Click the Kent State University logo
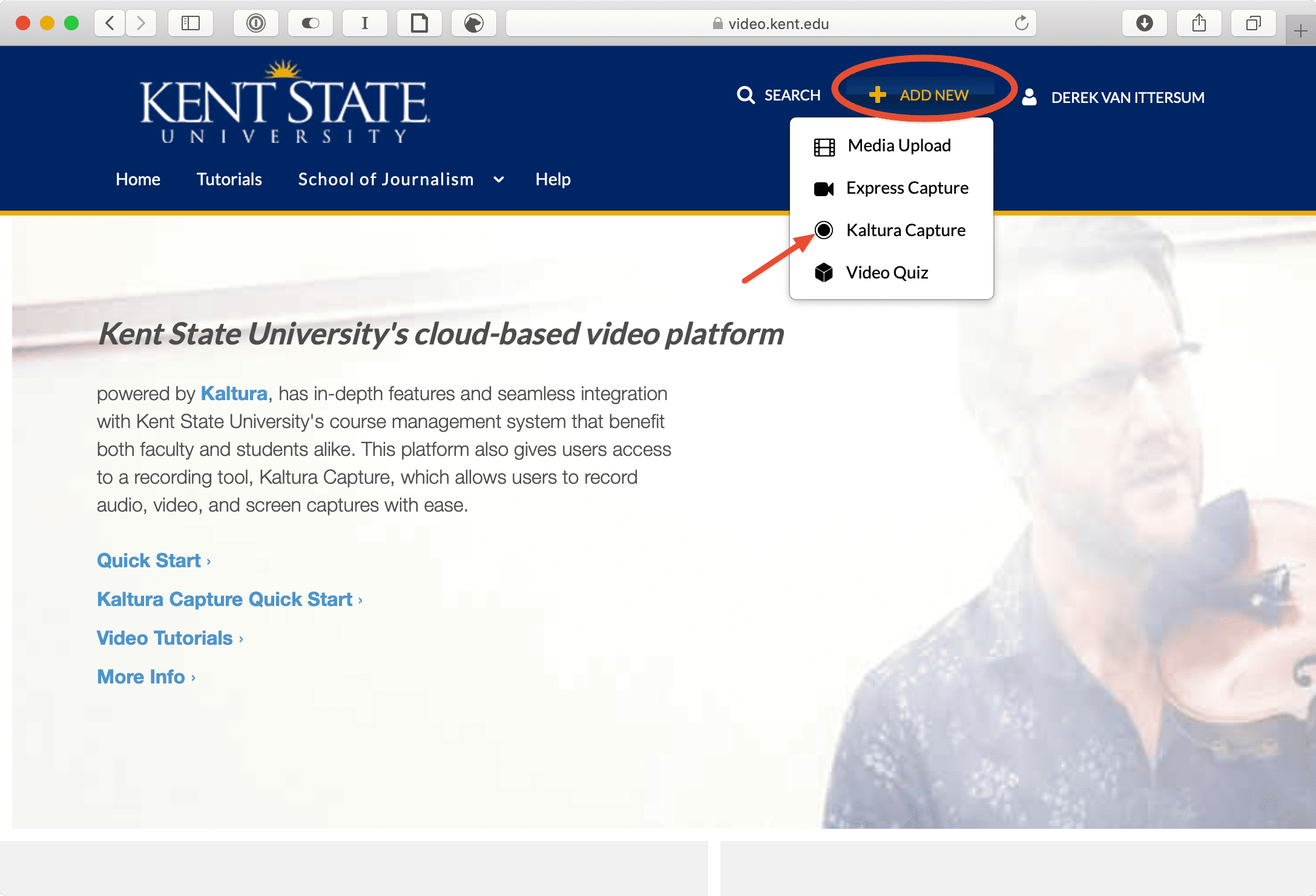This screenshot has width=1316, height=896. coord(285,102)
